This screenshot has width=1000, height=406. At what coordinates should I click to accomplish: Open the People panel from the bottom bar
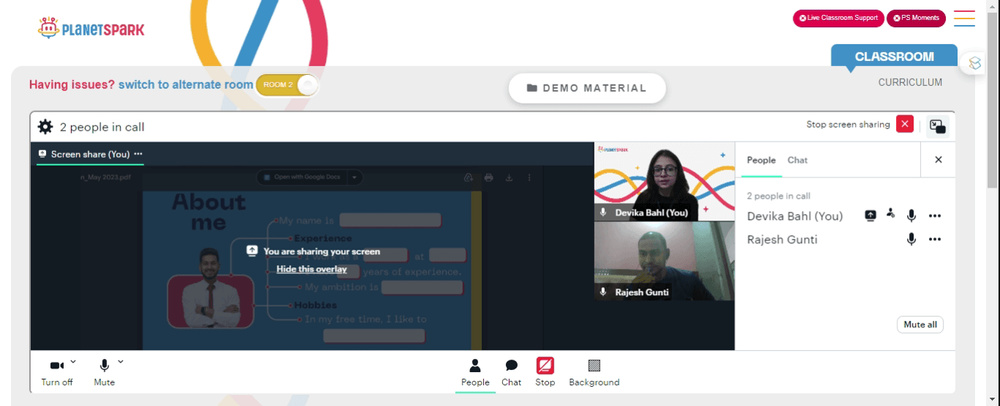pyautogui.click(x=475, y=373)
